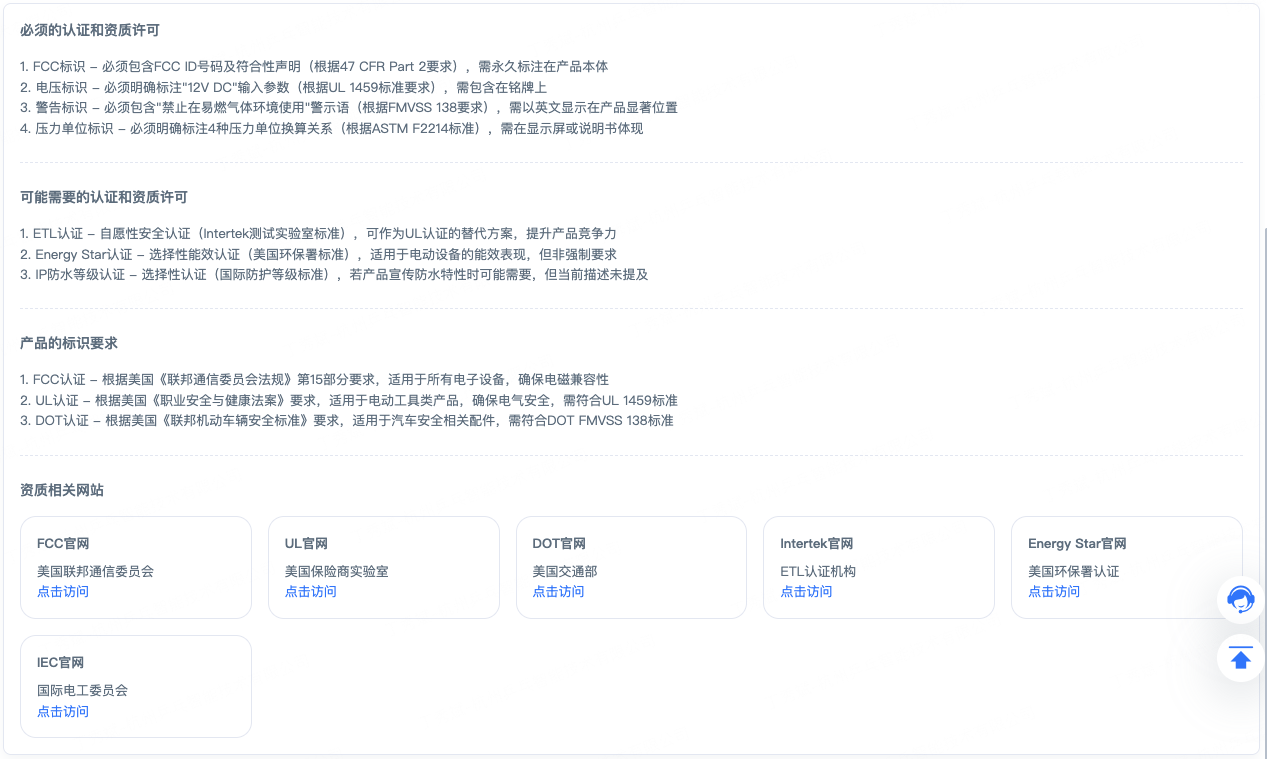
Task: Click the 可能需要的认证和资质许可 heading
Action: (x=104, y=197)
